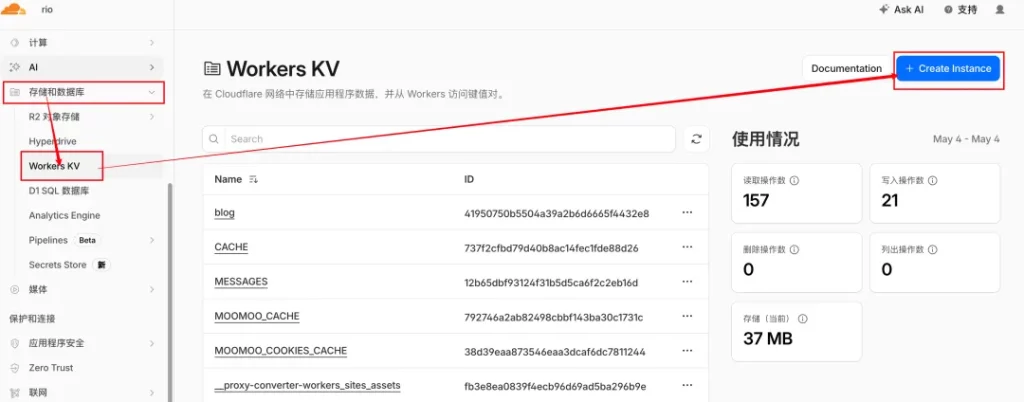Open D1 SQL 数据库 in sidebar
This screenshot has width=1024, height=402.
point(59,191)
